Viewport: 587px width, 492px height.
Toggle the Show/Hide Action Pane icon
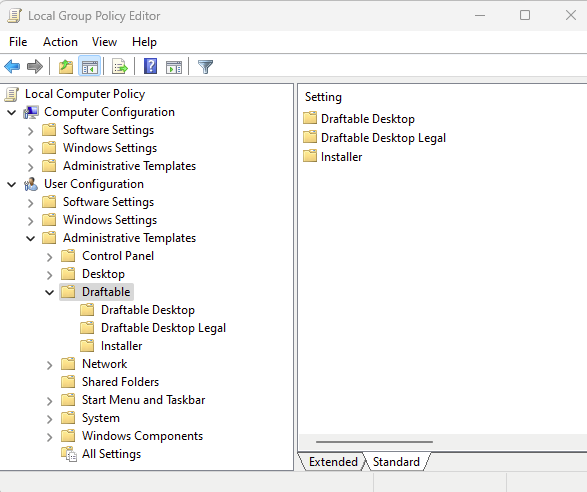(174, 67)
